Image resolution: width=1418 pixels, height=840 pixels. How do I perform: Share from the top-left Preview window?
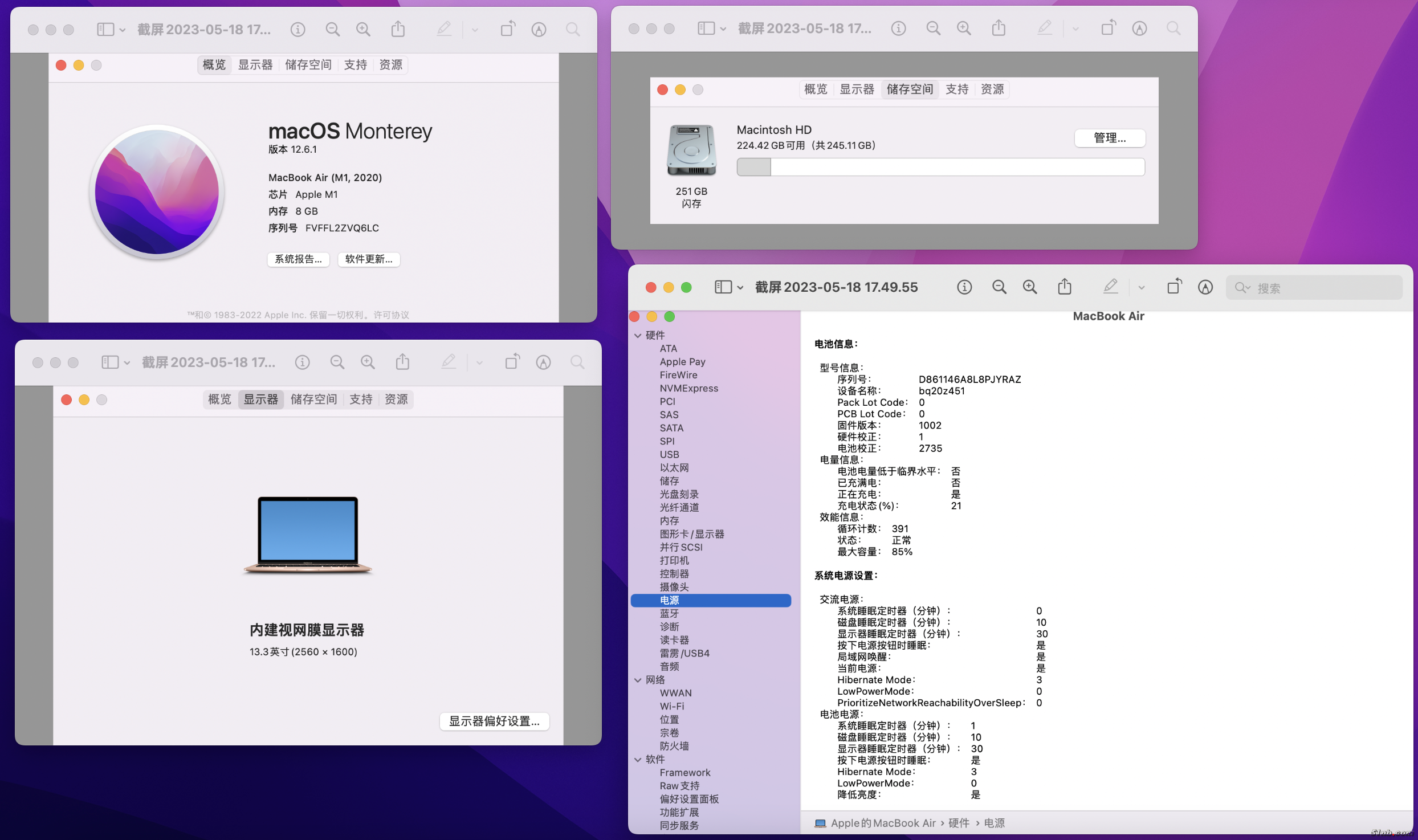pos(398,29)
